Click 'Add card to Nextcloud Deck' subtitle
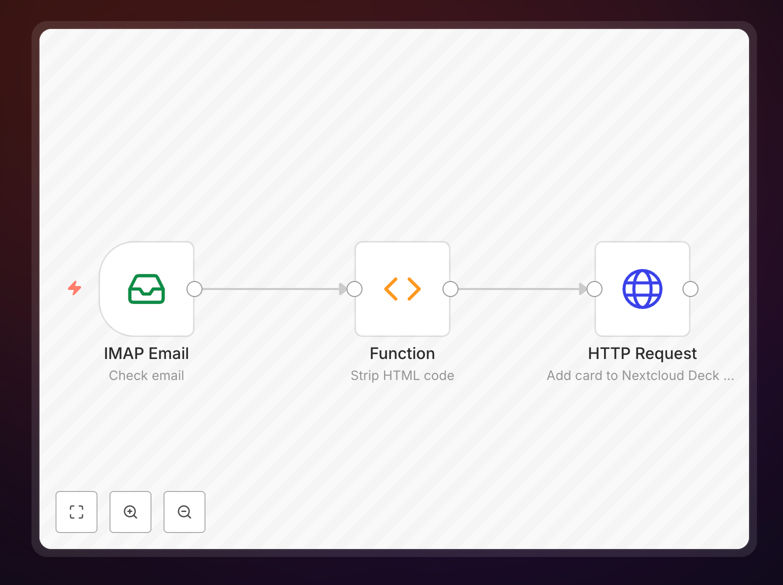This screenshot has height=585, width=783. (x=640, y=375)
